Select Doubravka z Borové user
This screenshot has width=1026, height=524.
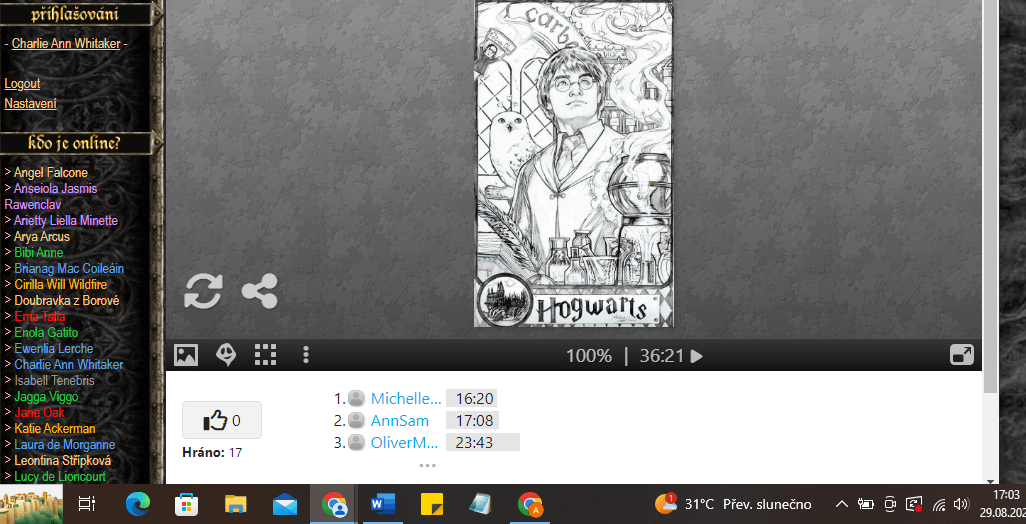pyautogui.click(x=67, y=300)
